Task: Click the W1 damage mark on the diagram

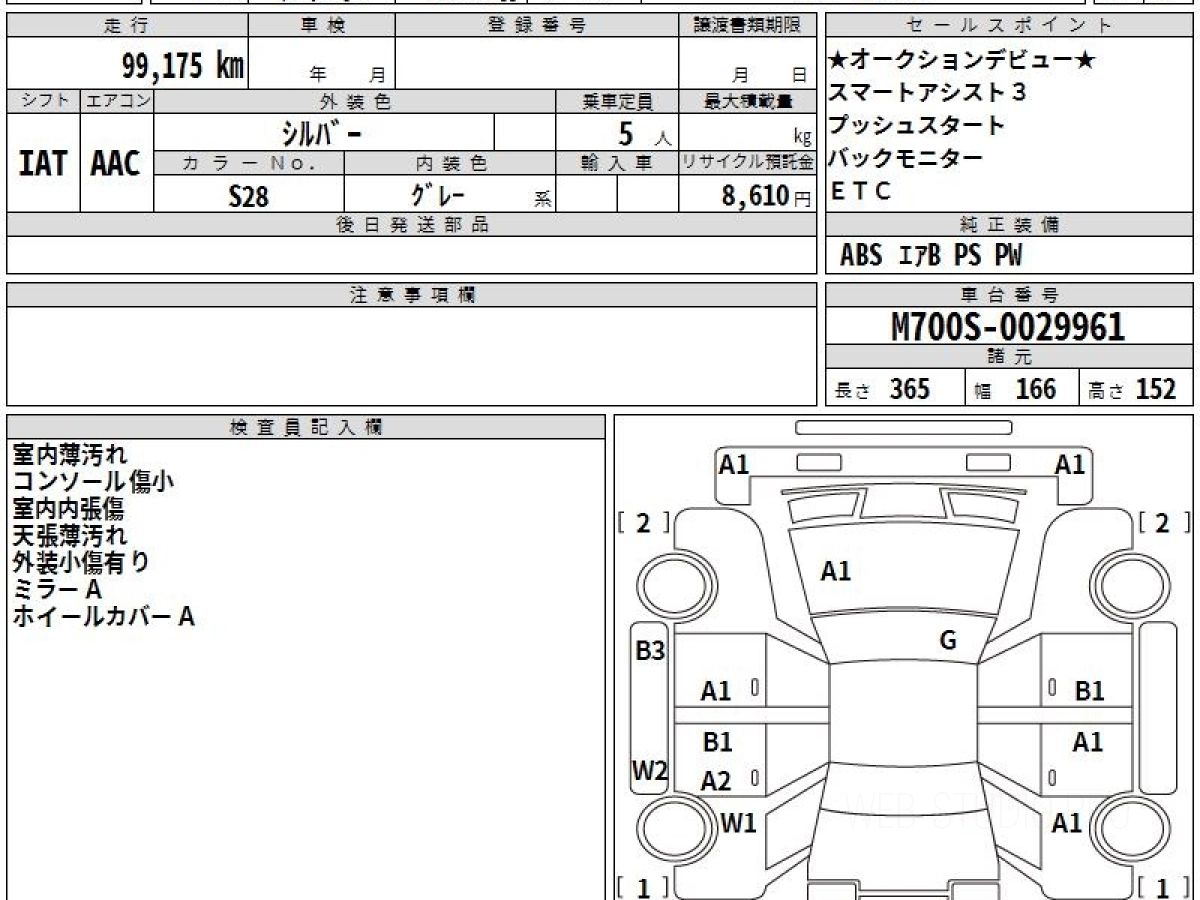Action: [738, 824]
